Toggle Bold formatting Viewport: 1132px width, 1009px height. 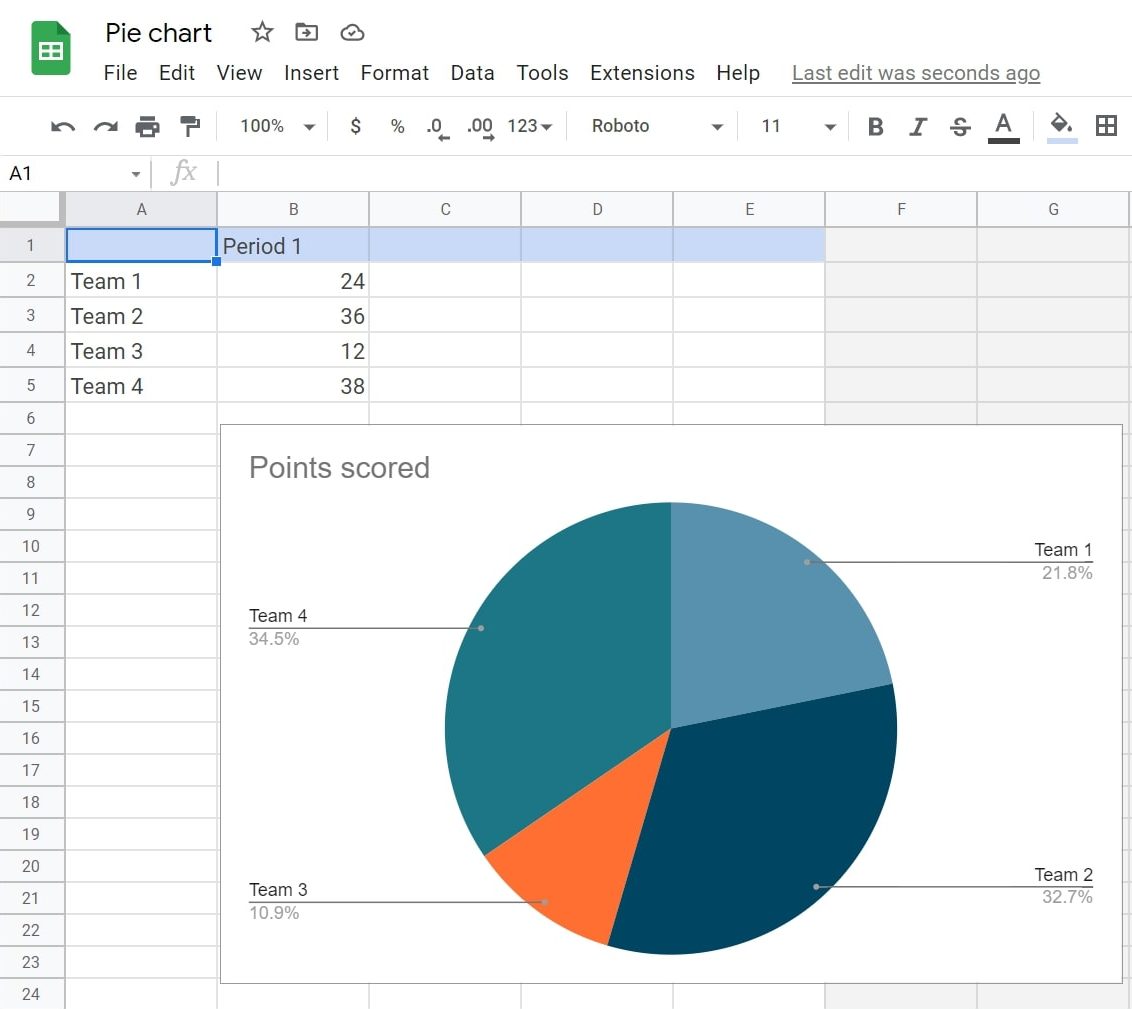(x=876, y=127)
